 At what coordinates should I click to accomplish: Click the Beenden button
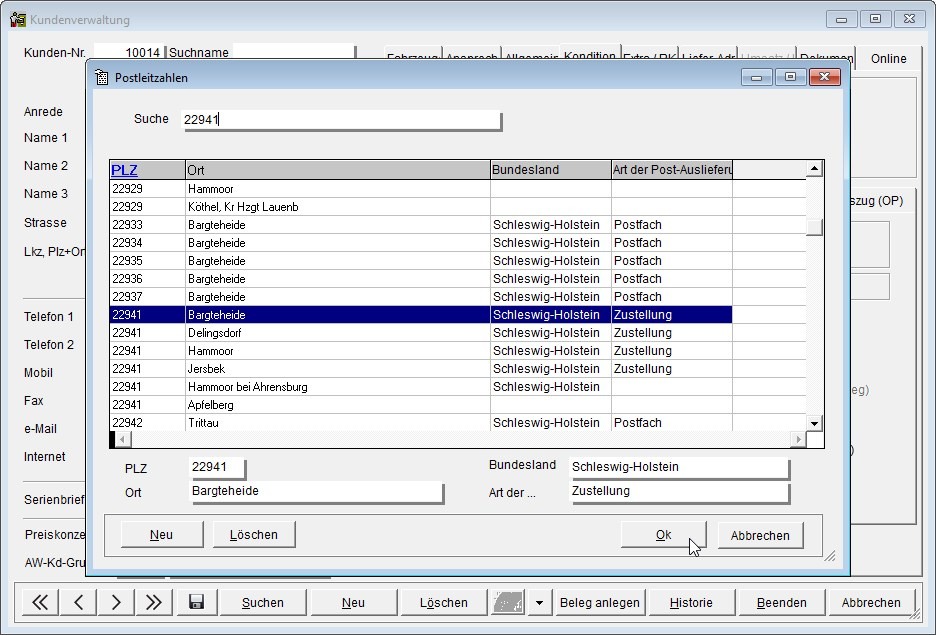[781, 602]
